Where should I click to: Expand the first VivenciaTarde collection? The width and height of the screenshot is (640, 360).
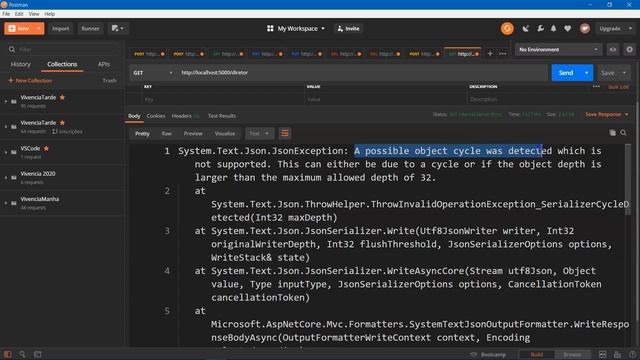pos(6,101)
